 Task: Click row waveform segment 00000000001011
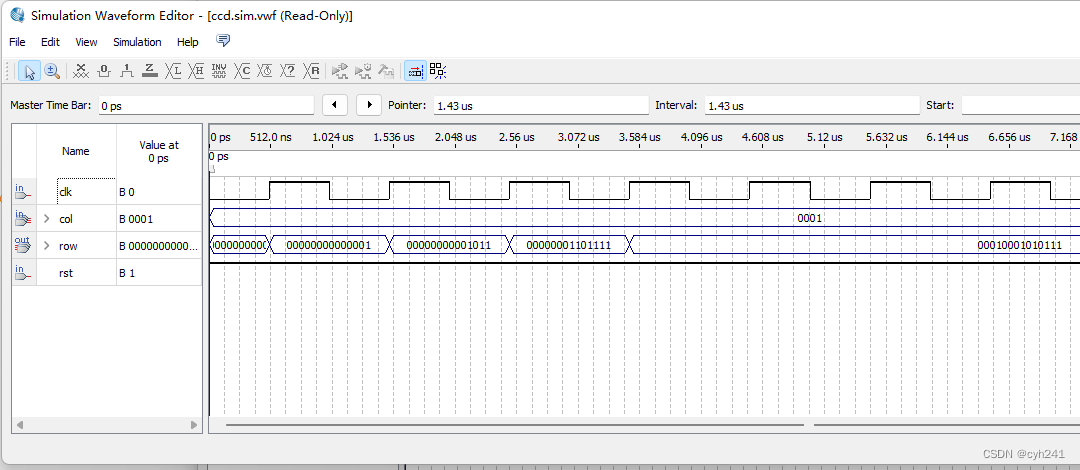tap(449, 245)
